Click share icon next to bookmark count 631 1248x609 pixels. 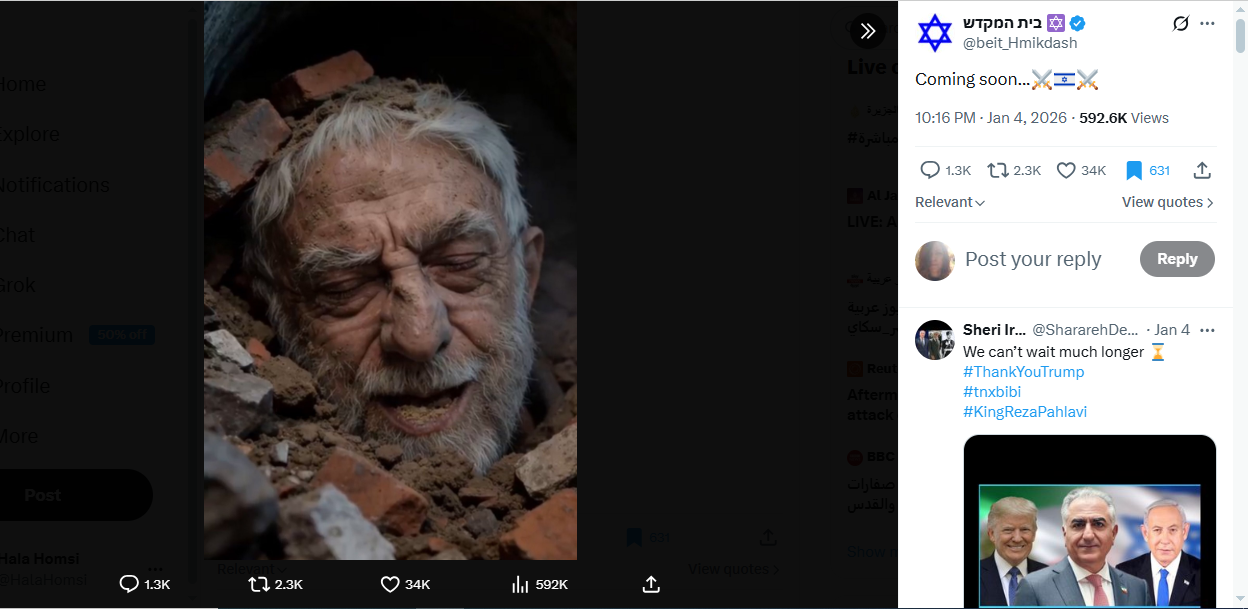pyautogui.click(x=1202, y=170)
